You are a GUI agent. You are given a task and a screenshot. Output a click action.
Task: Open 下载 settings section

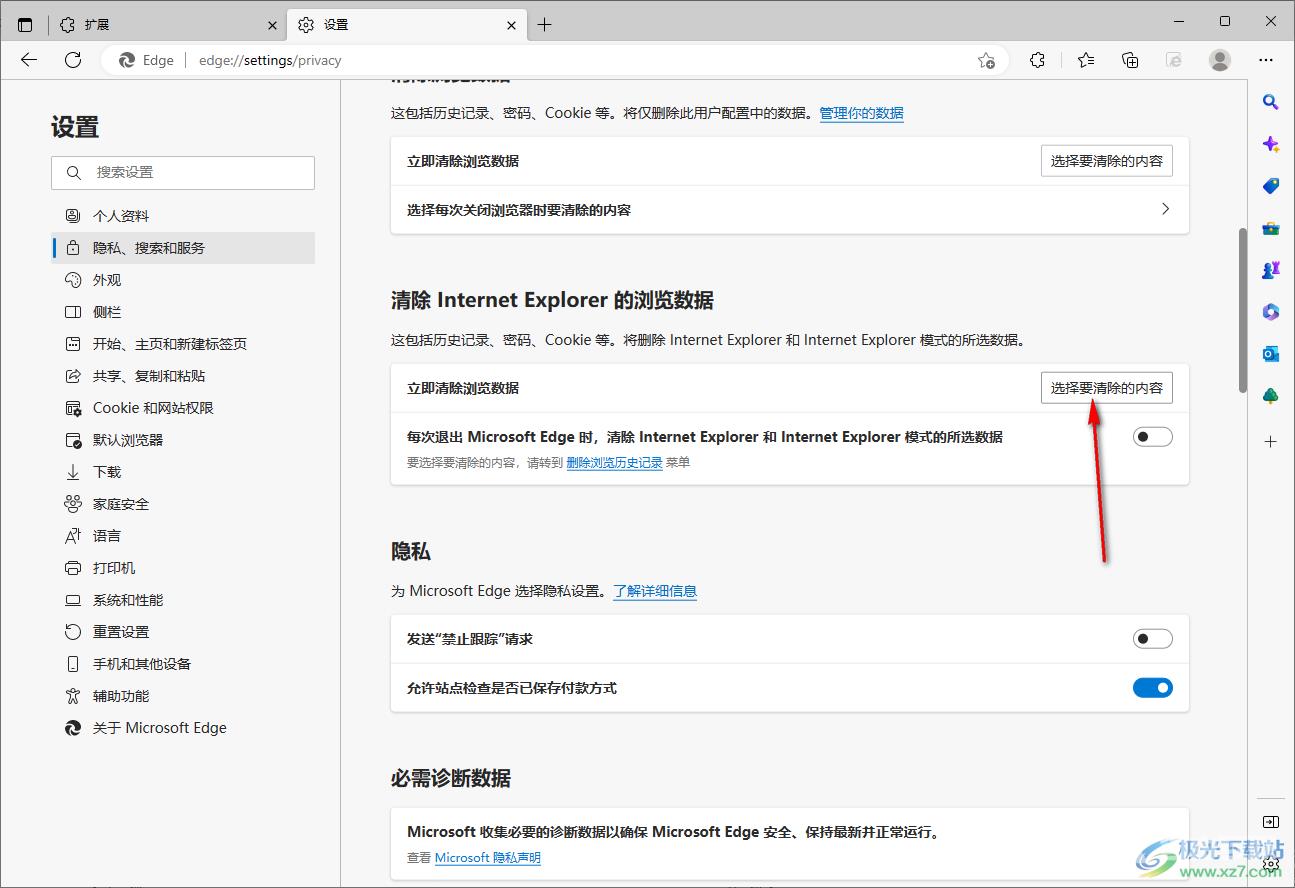pos(183,472)
